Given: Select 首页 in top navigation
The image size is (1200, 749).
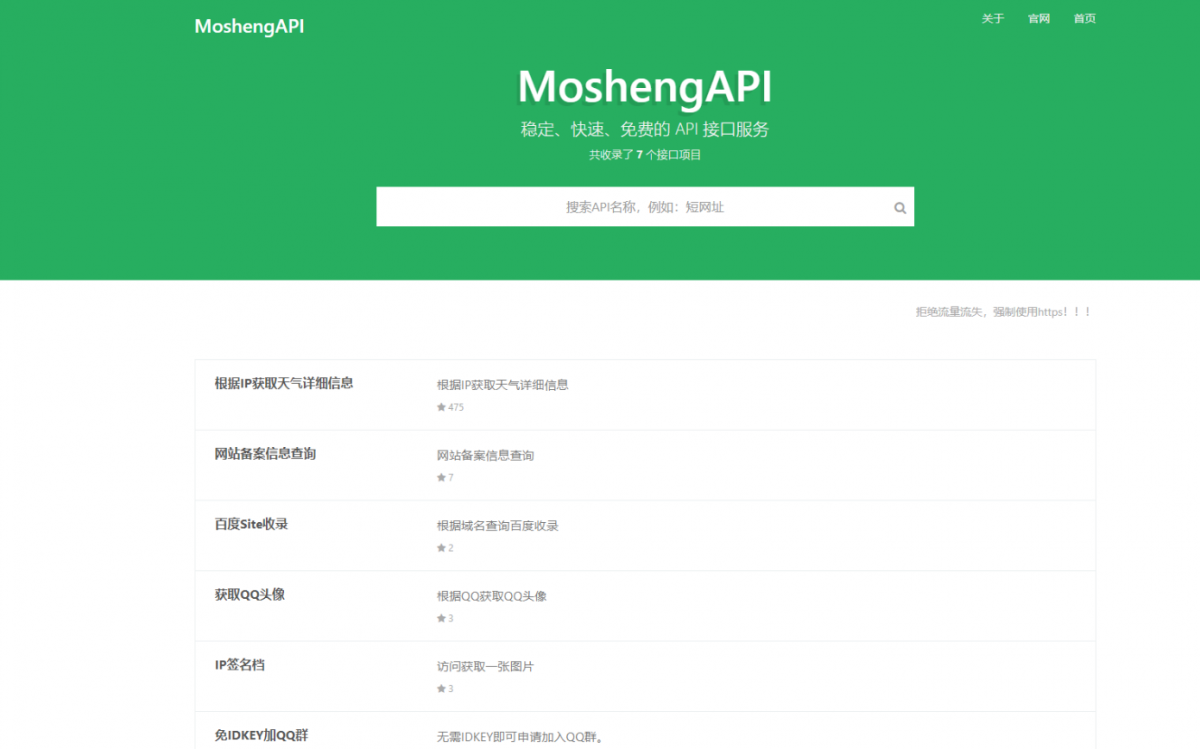Looking at the screenshot, I should [x=1085, y=18].
